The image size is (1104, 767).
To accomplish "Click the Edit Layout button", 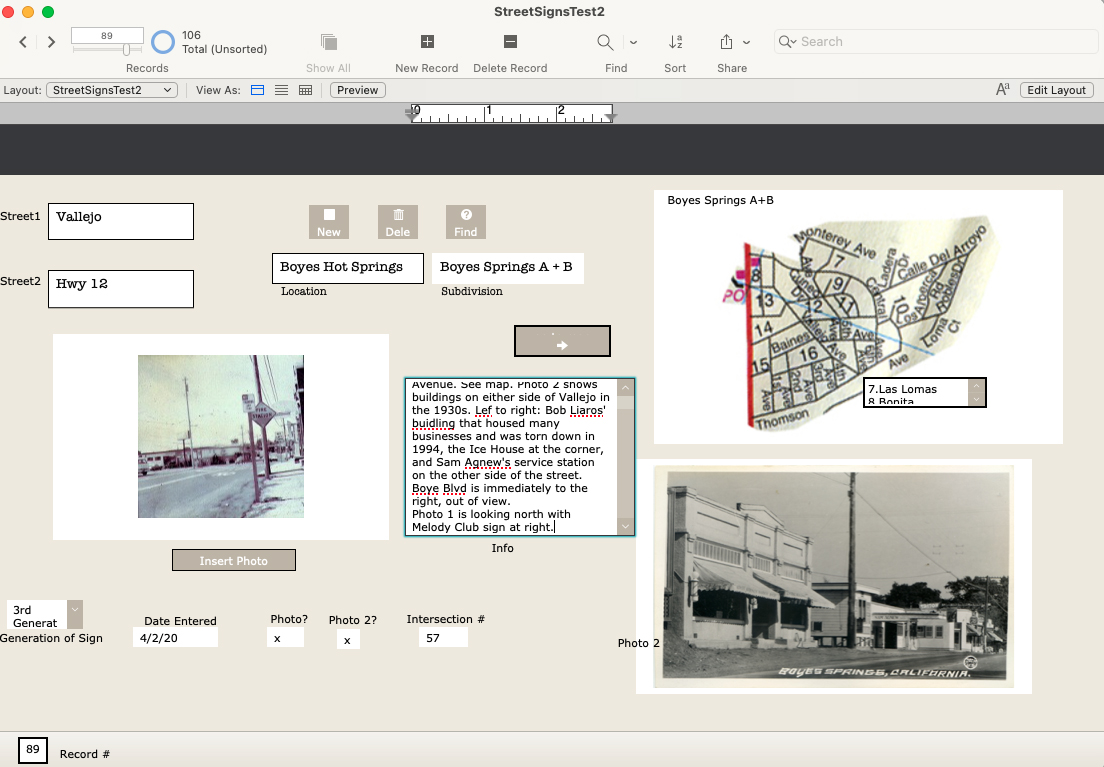I will 1057,90.
